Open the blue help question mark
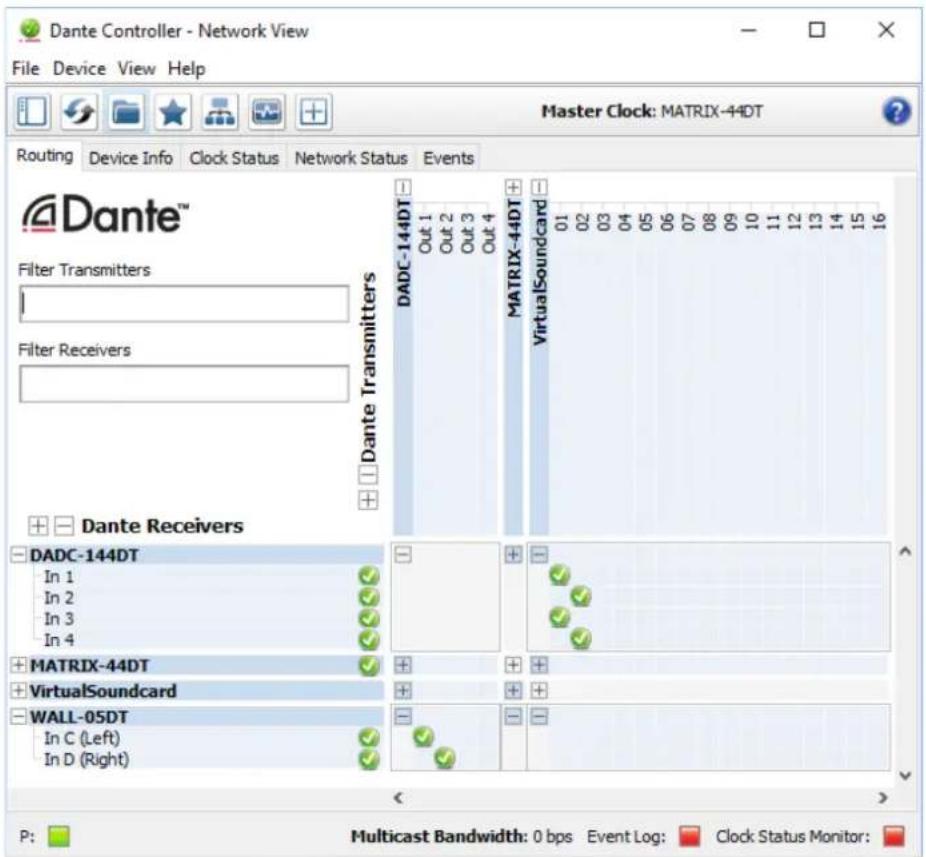 [896, 111]
